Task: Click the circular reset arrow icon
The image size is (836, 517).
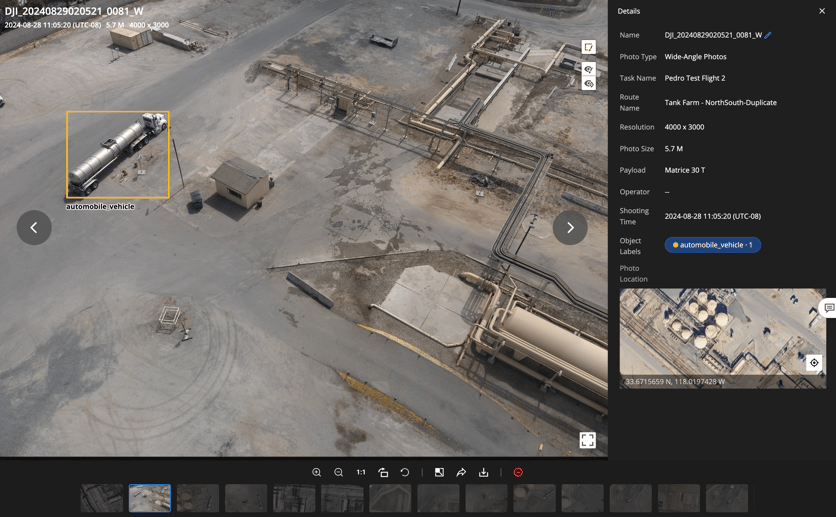Action: (x=405, y=472)
